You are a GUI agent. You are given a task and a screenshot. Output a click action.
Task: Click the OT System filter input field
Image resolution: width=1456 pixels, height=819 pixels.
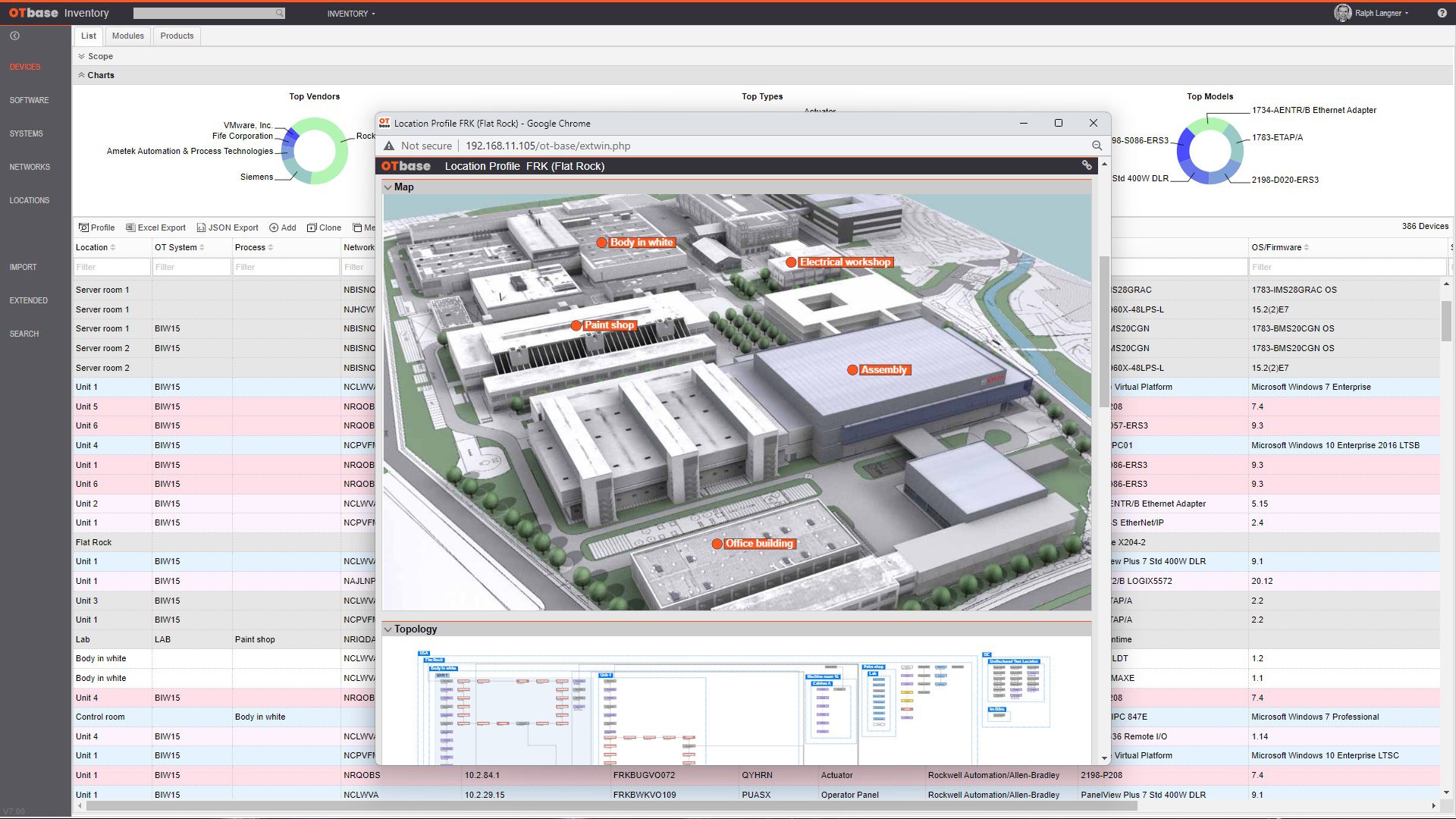coord(192,267)
